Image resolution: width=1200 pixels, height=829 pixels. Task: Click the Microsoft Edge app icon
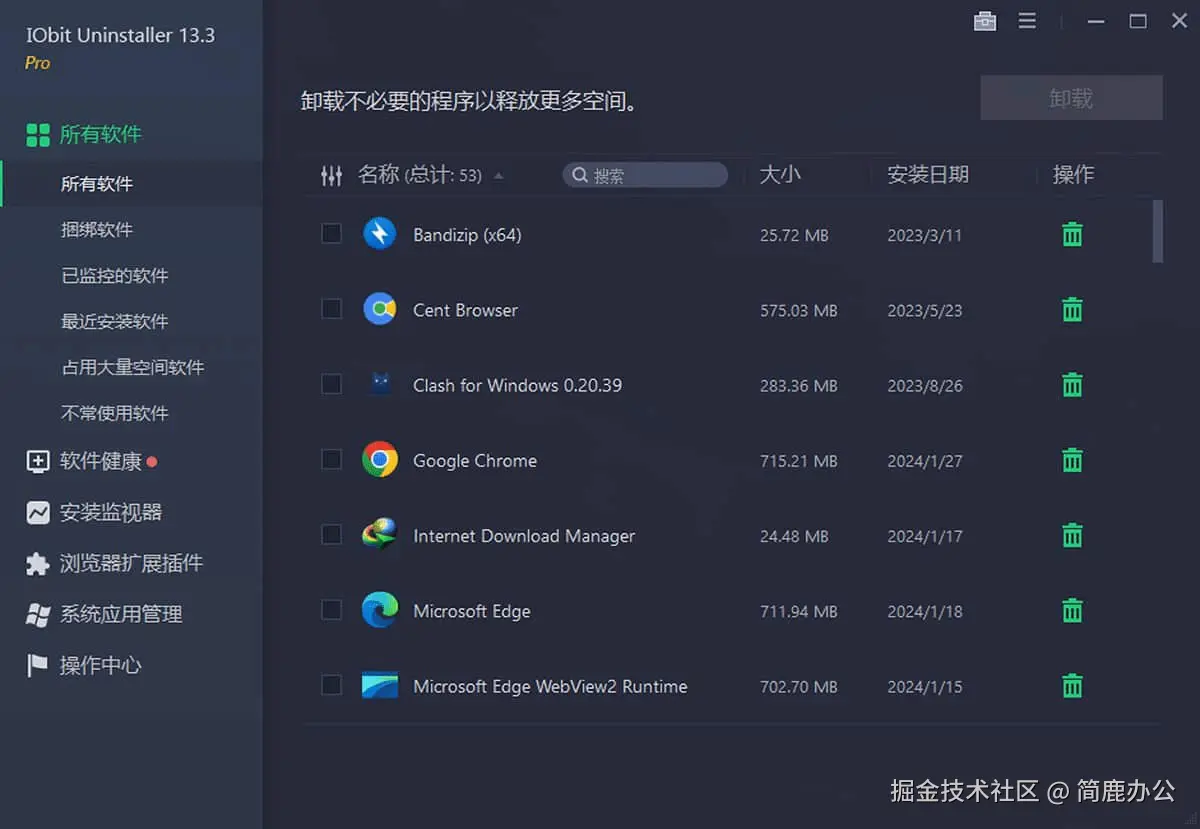tap(380, 610)
